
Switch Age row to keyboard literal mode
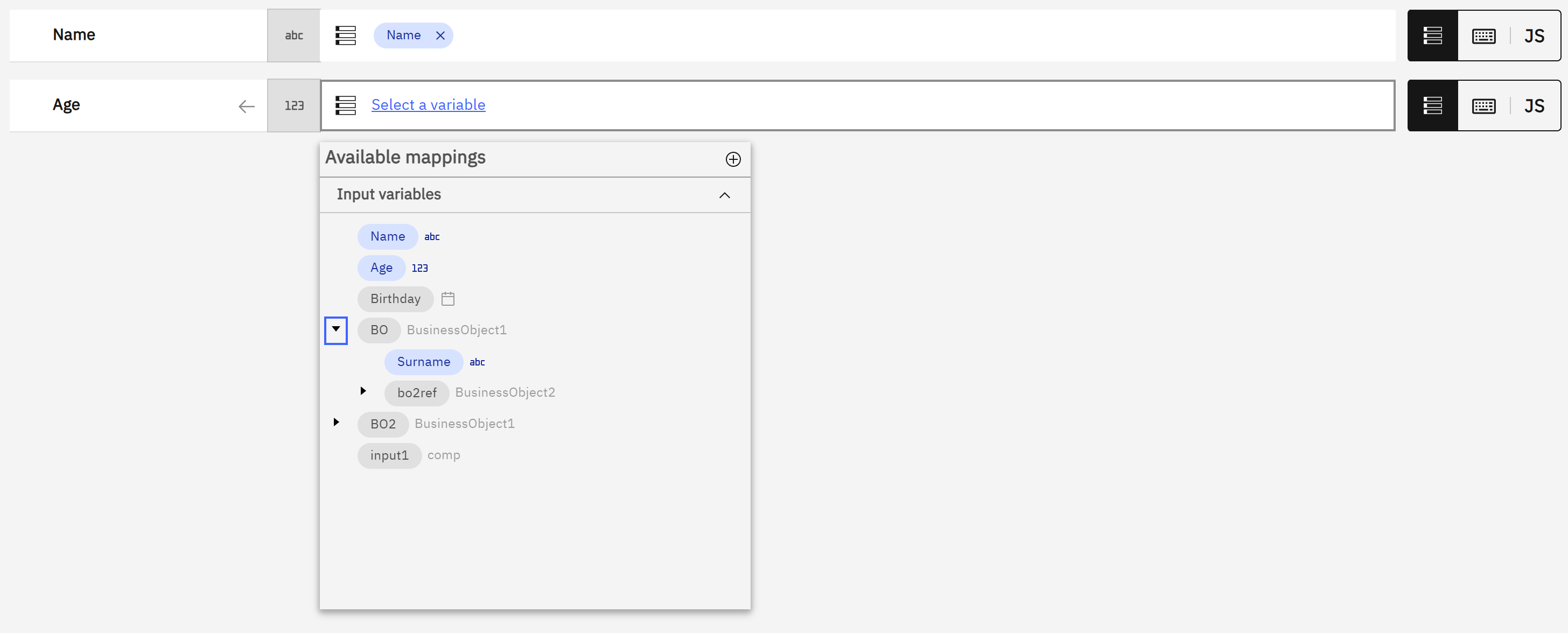1483,106
